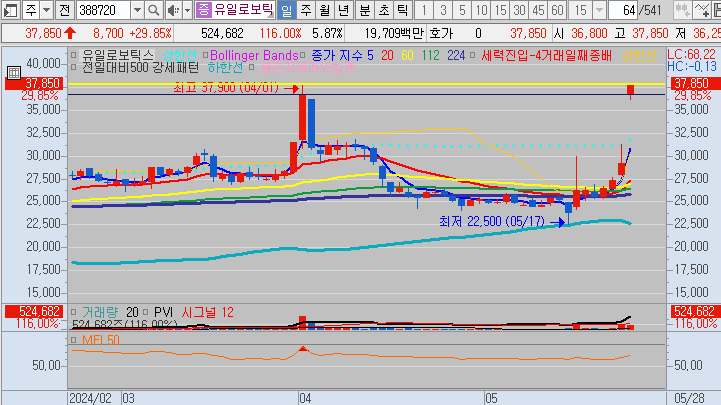Select the 분 minute chart tab
The height and width of the screenshot is (405, 721).
pos(365,10)
